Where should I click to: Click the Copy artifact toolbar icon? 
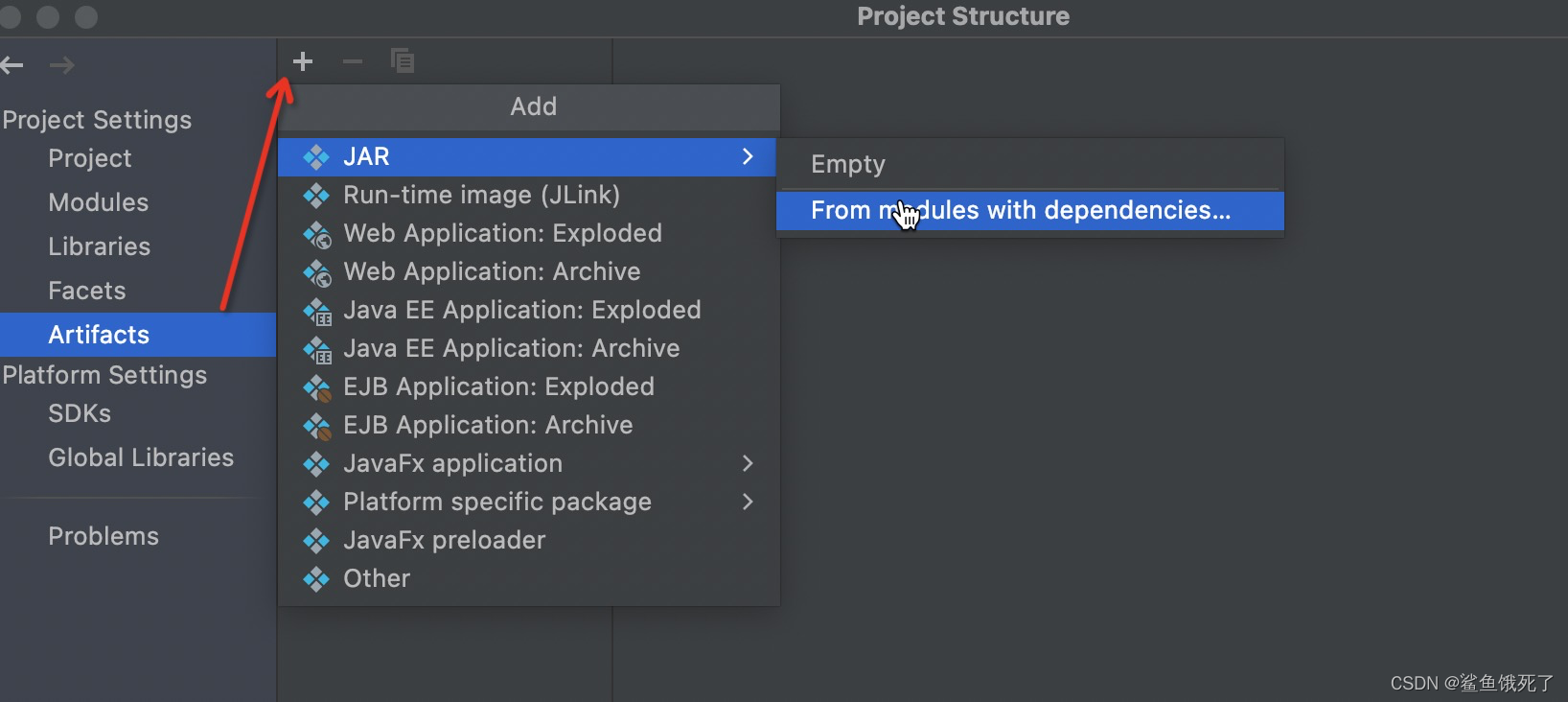coord(403,61)
